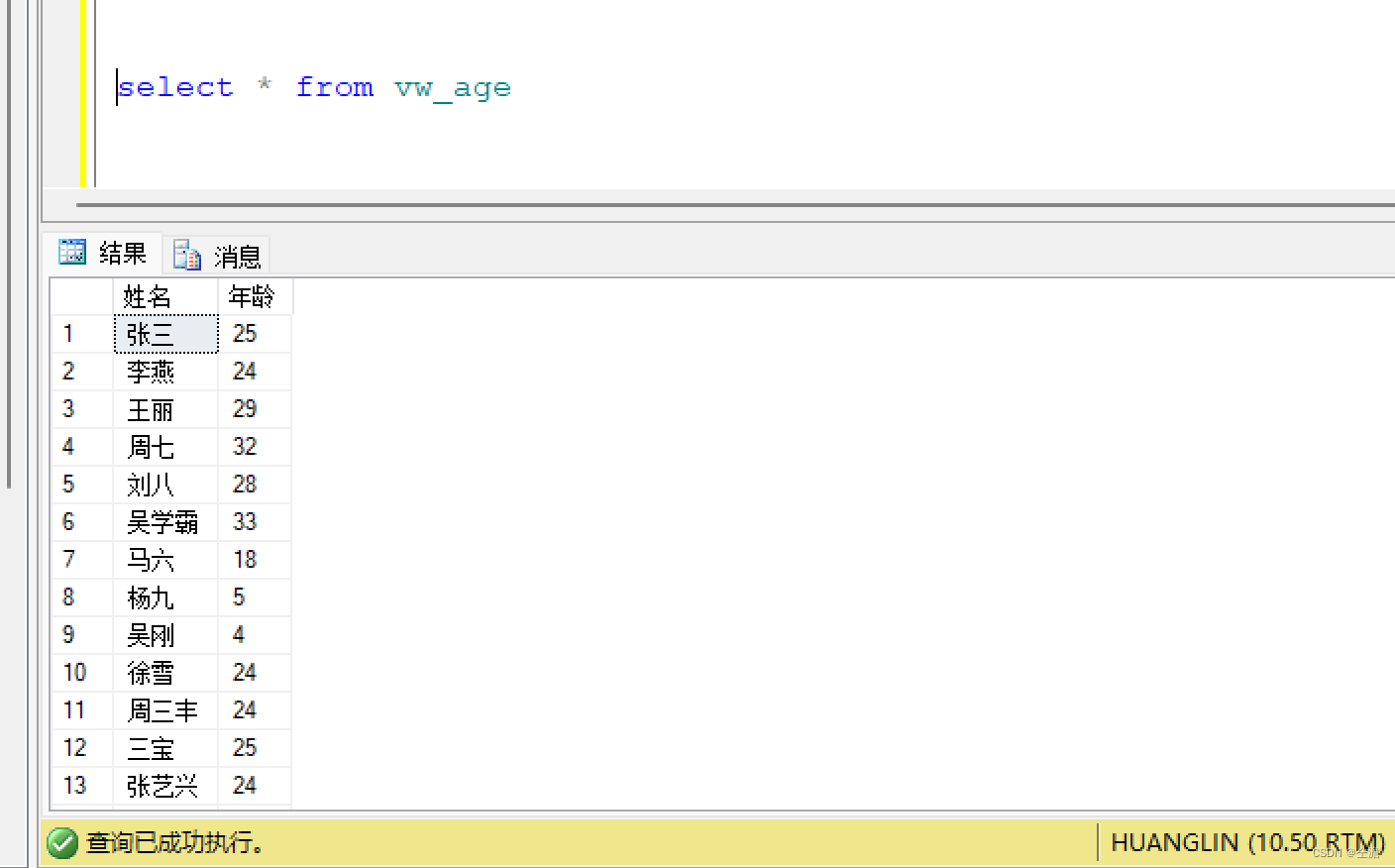This screenshot has width=1395, height=868.
Task: Select cell with name 三宝
Action: 165,748
